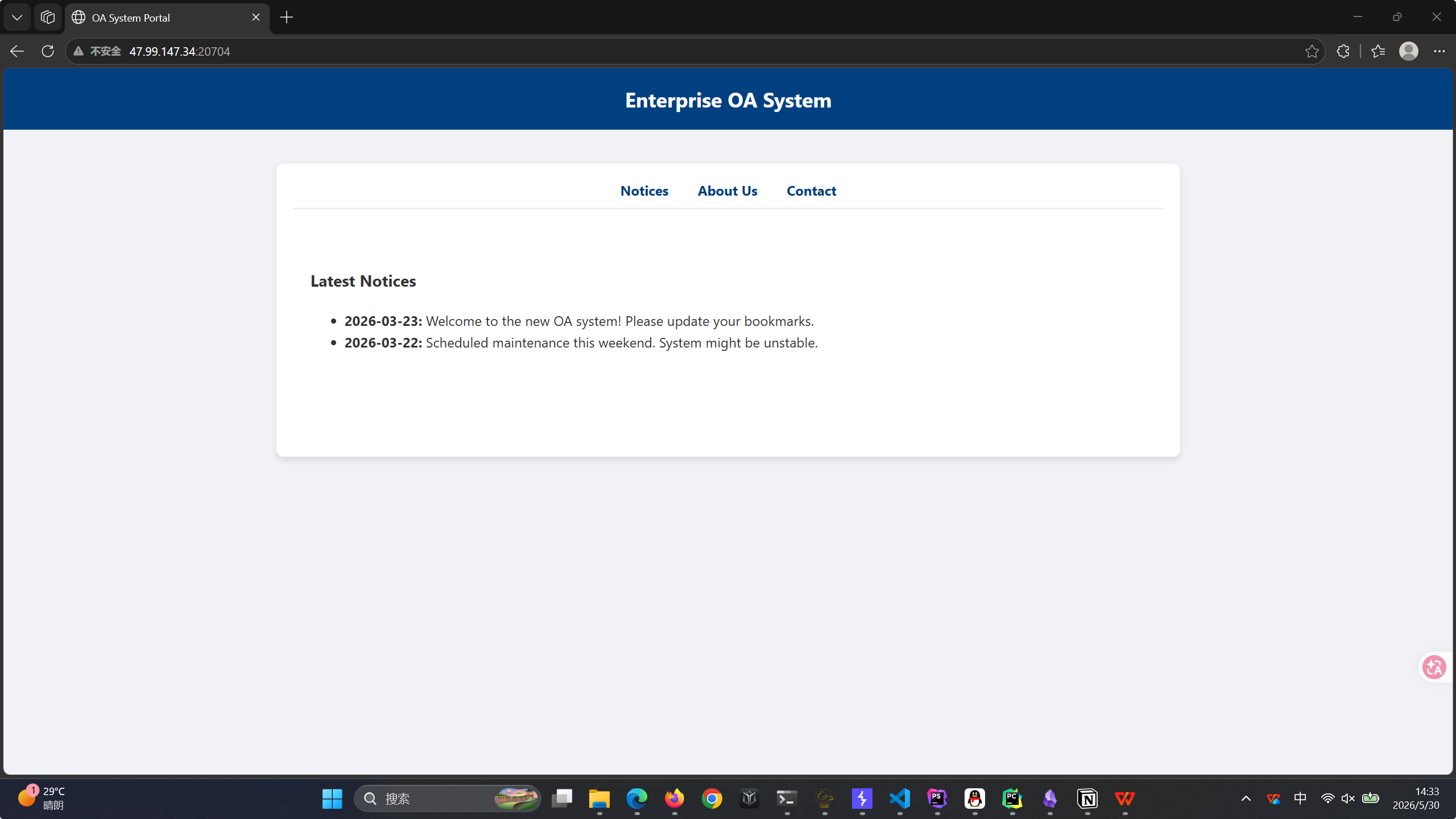Select the 2026-03-22 maintenance notice

(x=581, y=342)
